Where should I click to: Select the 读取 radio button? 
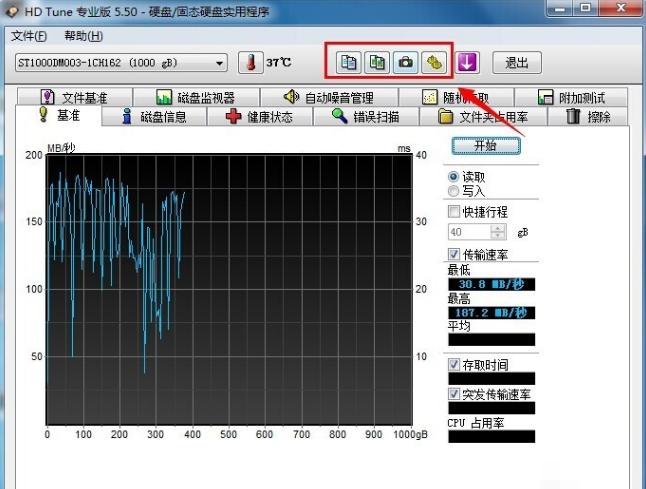455,176
